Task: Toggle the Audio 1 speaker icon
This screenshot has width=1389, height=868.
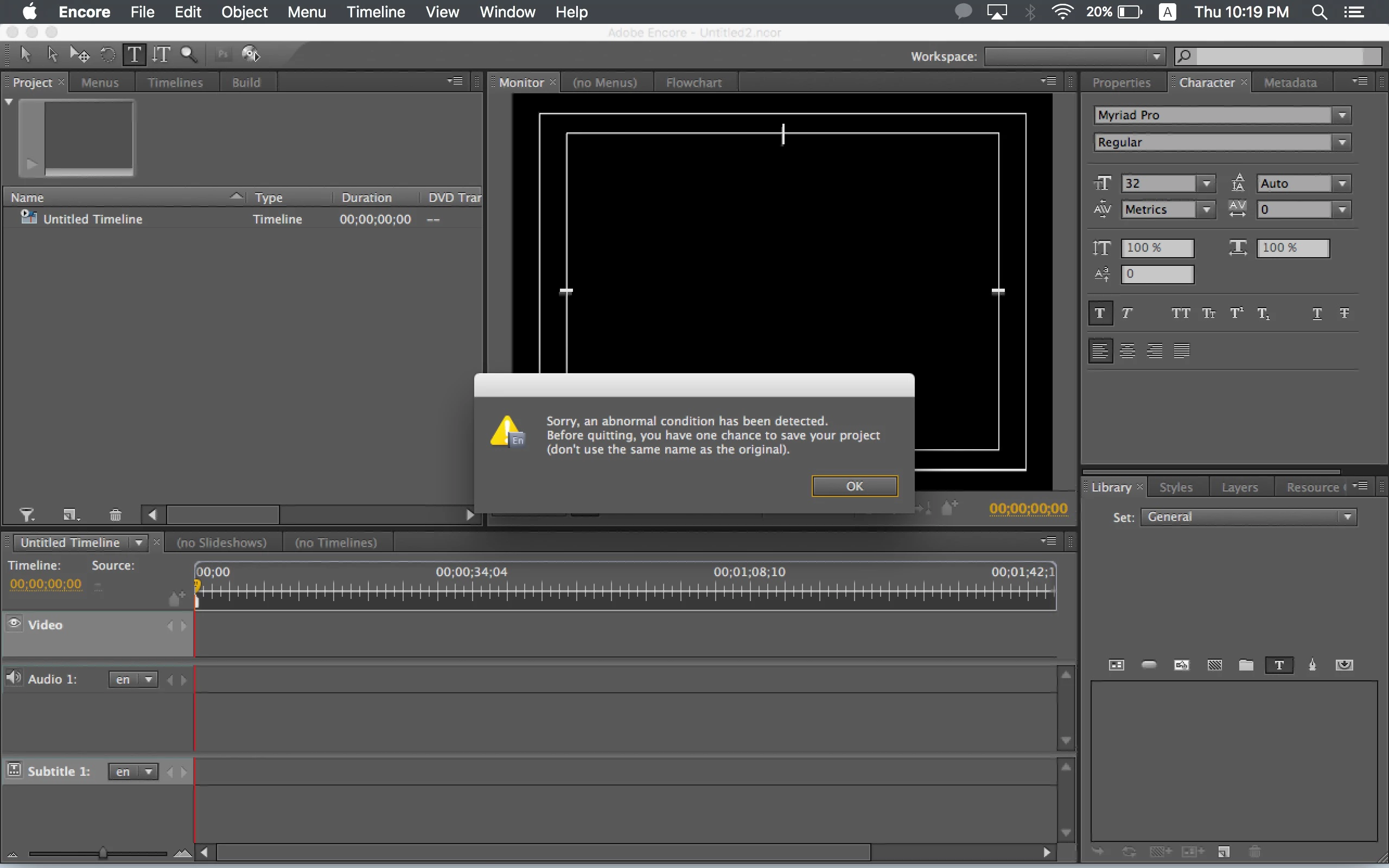Action: pos(14,678)
